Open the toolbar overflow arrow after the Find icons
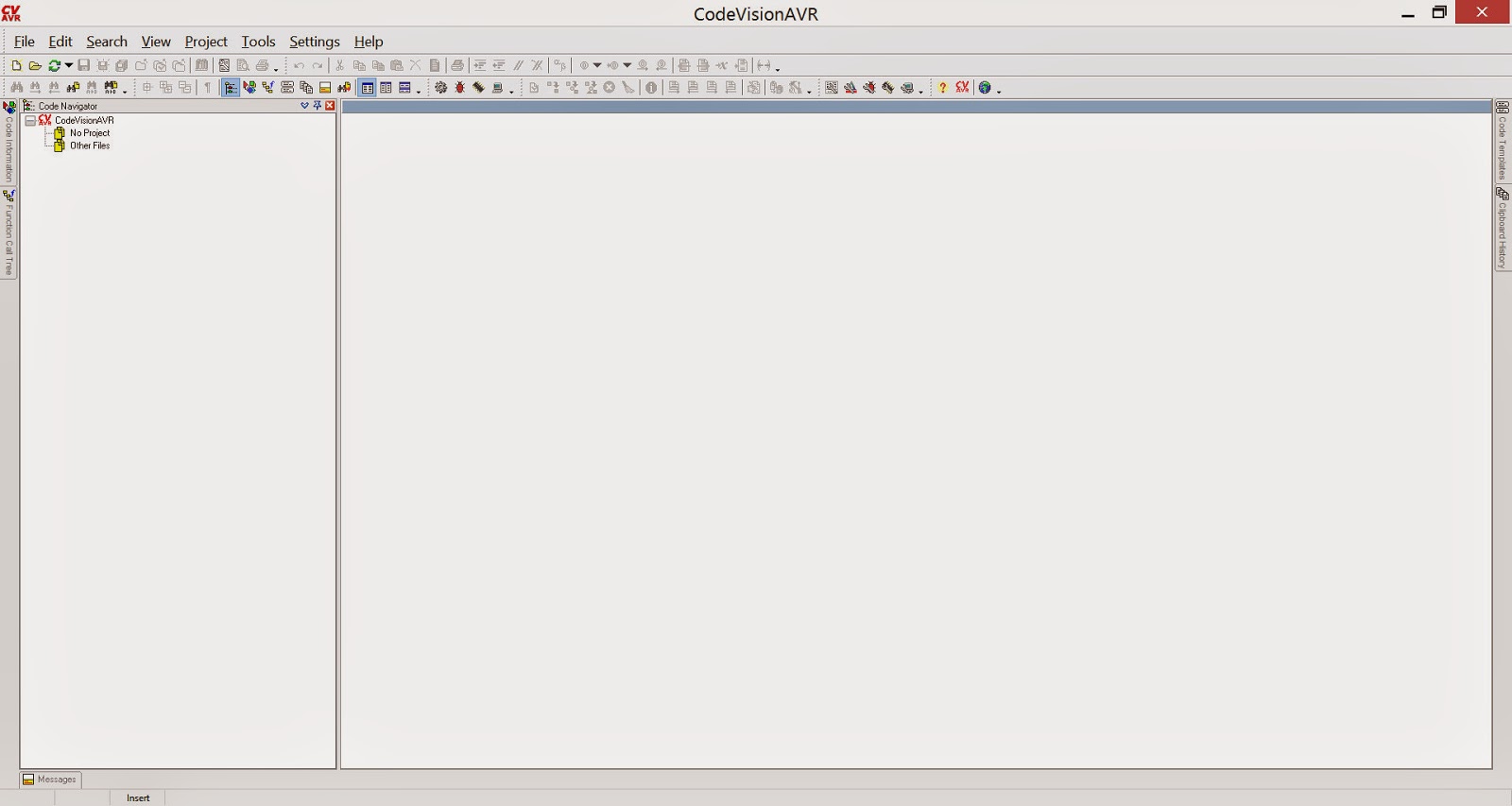The width and height of the screenshot is (1512, 806). pyautogui.click(x=125, y=91)
